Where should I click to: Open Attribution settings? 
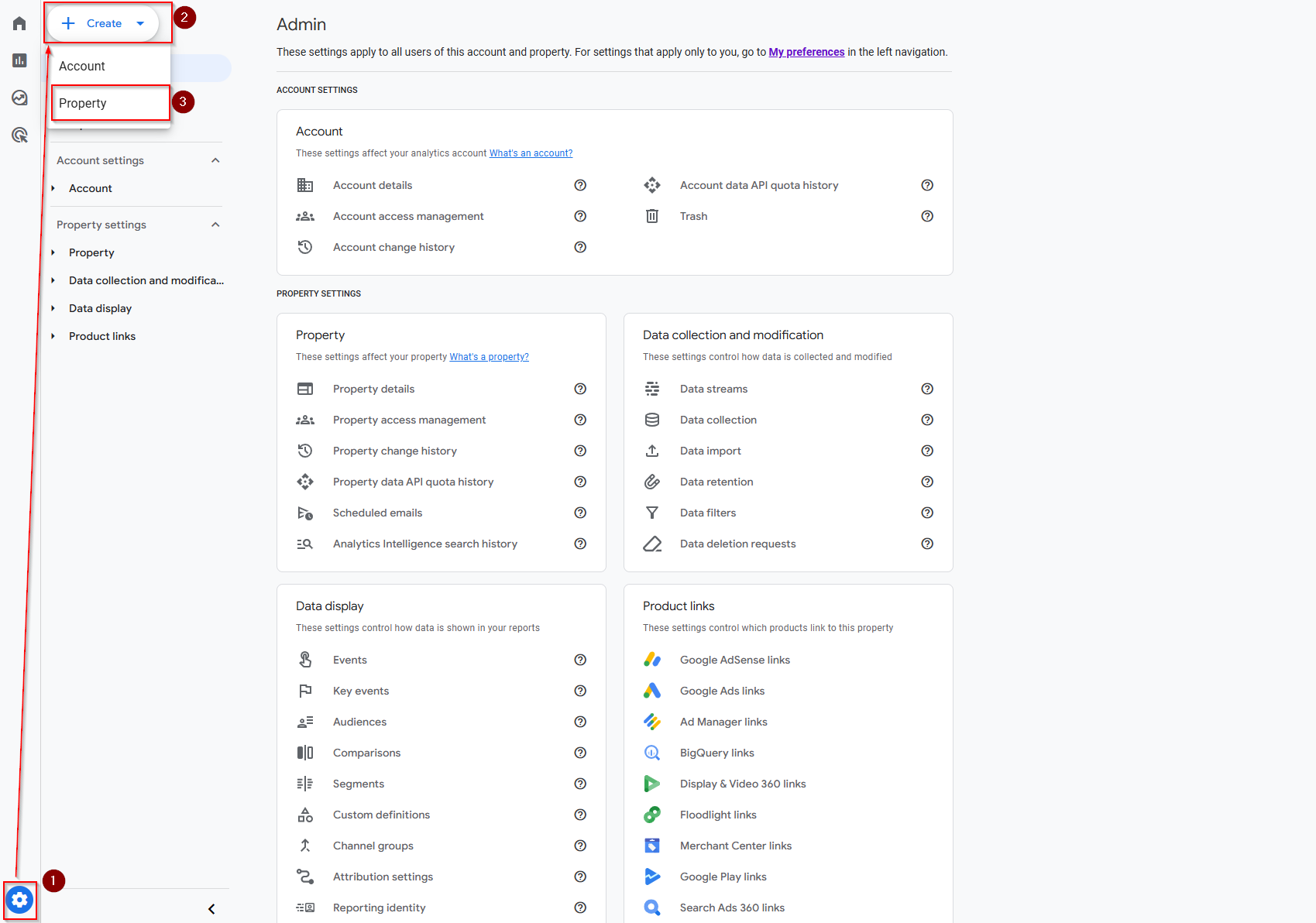pyautogui.click(x=383, y=877)
